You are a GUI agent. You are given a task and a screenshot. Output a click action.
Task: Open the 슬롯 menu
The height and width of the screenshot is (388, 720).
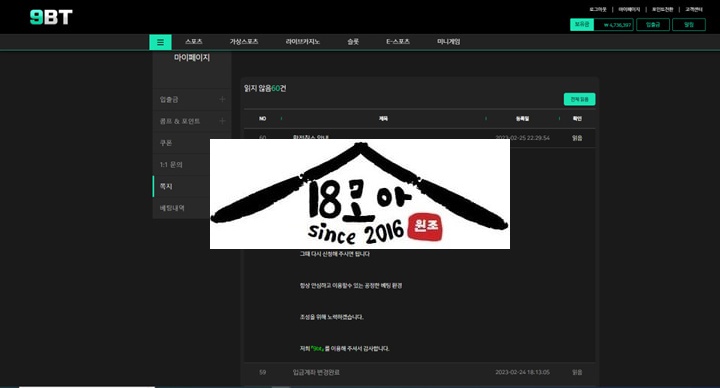click(x=353, y=42)
